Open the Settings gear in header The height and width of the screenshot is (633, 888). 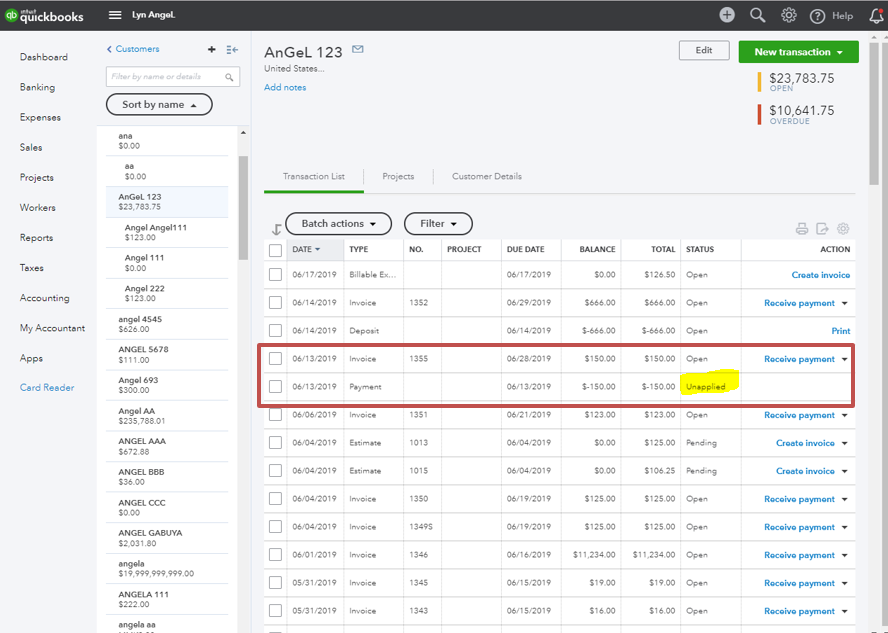(x=788, y=15)
